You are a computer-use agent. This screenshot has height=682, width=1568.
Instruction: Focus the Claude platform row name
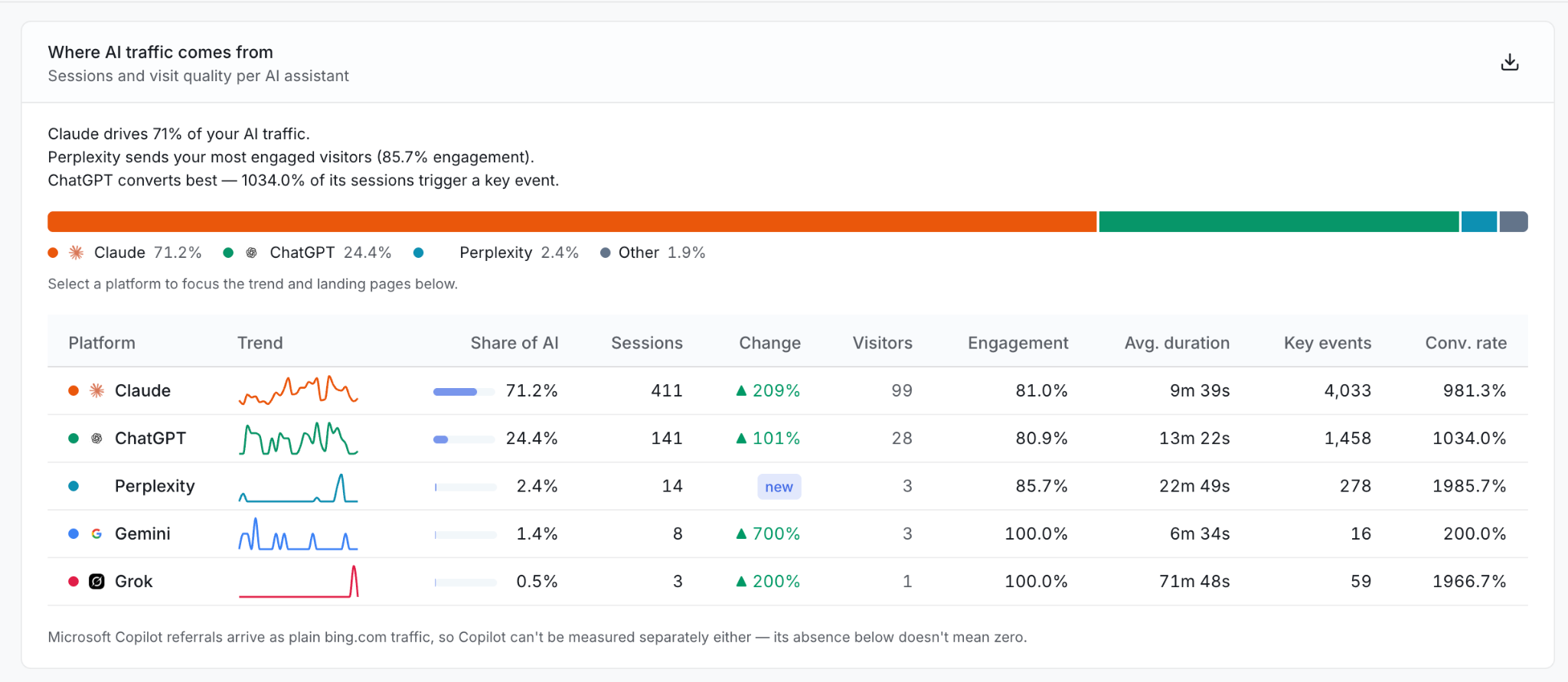point(142,390)
